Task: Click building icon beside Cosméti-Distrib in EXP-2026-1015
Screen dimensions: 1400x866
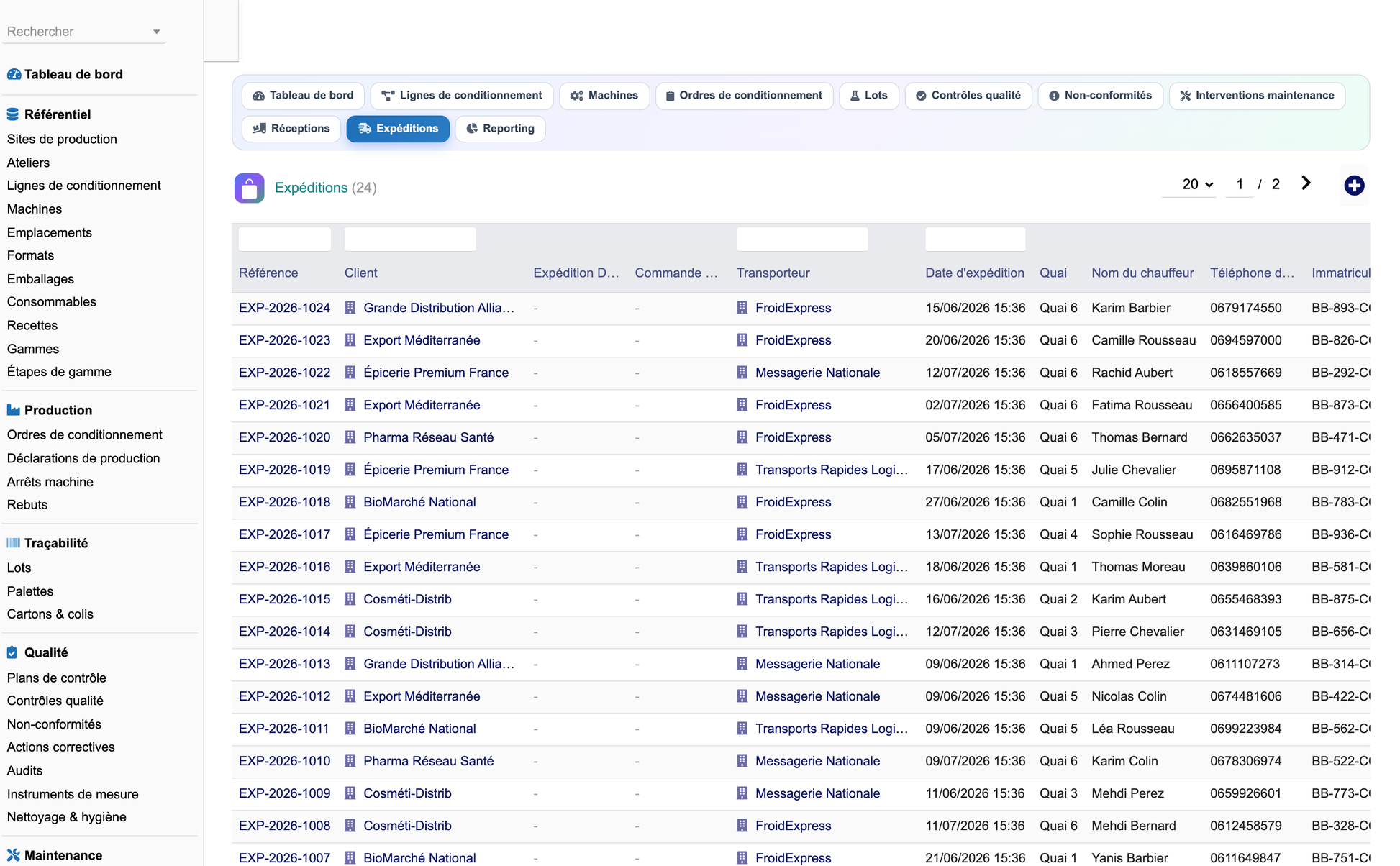Action: click(350, 599)
